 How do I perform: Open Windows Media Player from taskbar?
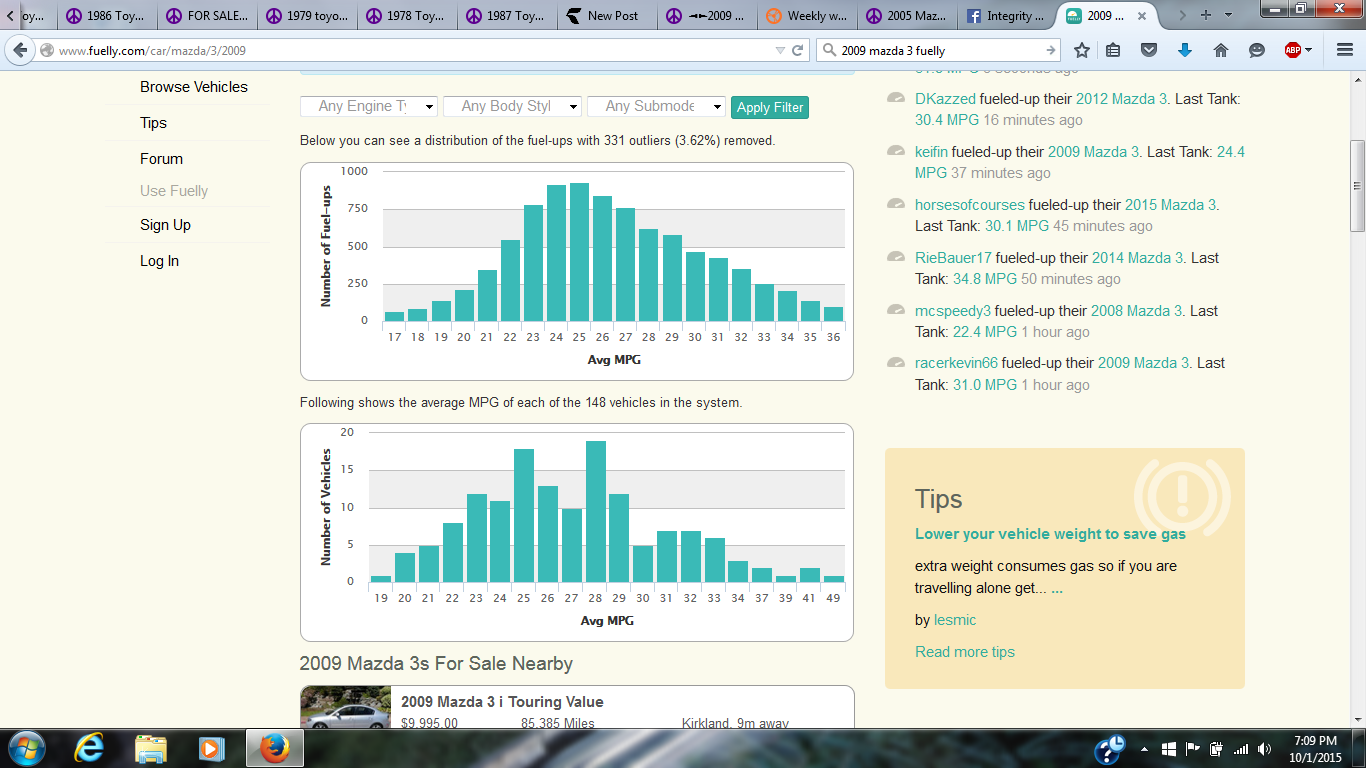[210, 748]
